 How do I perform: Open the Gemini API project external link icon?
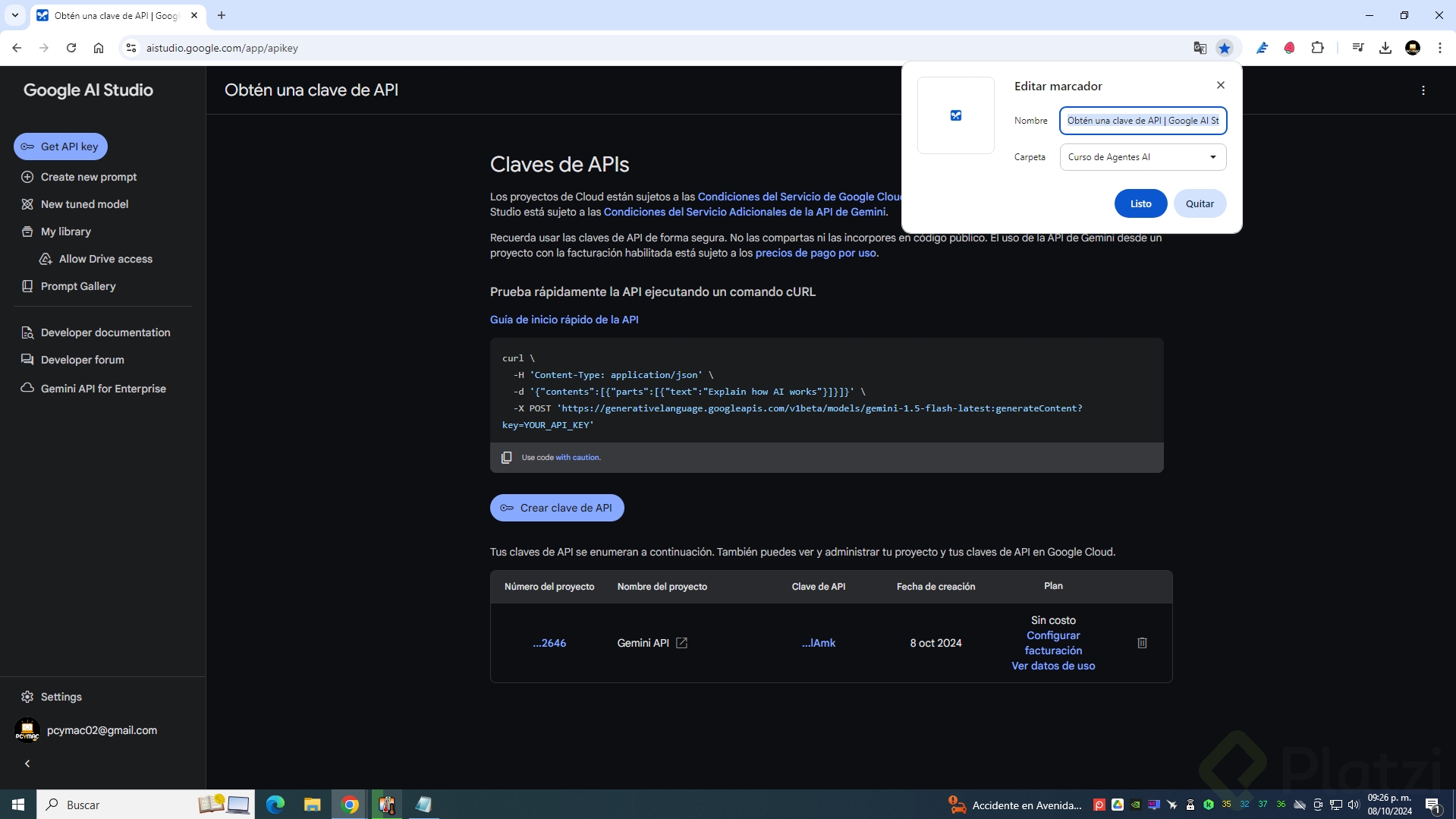pyautogui.click(x=681, y=643)
